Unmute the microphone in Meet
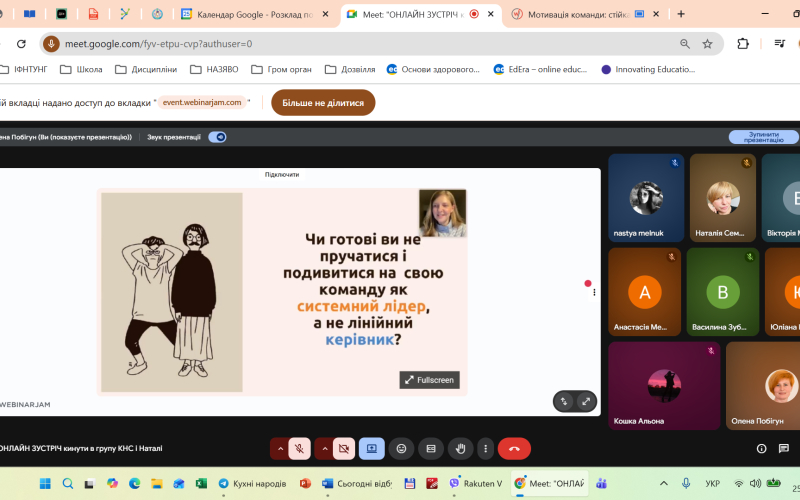 tap(300, 449)
